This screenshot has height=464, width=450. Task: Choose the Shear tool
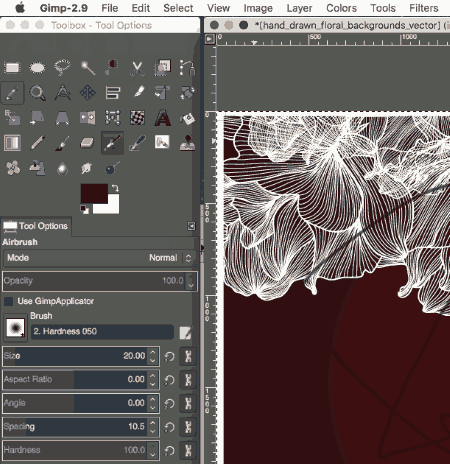point(37,118)
